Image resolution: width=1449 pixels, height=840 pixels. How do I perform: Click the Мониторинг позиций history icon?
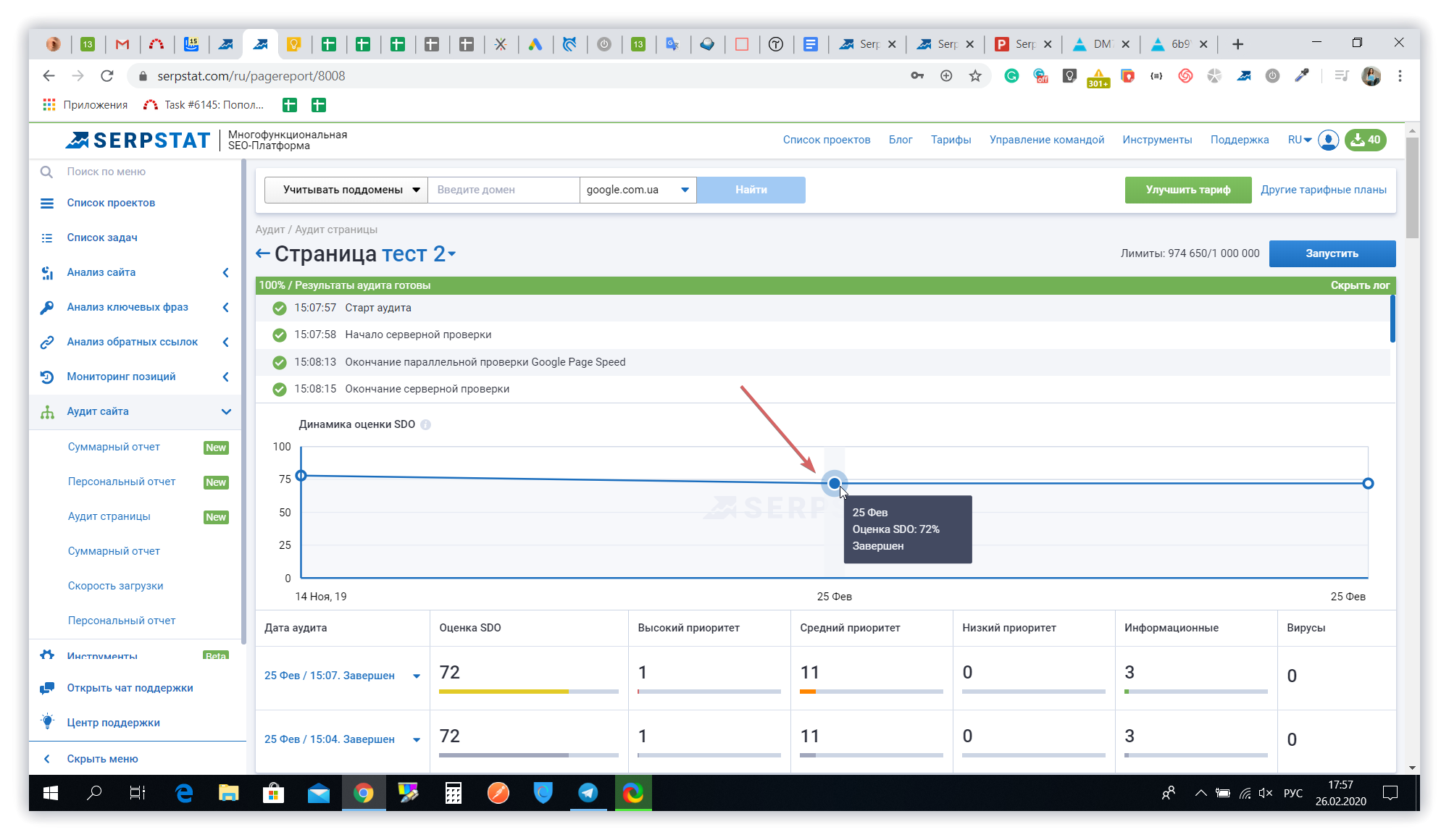point(47,377)
